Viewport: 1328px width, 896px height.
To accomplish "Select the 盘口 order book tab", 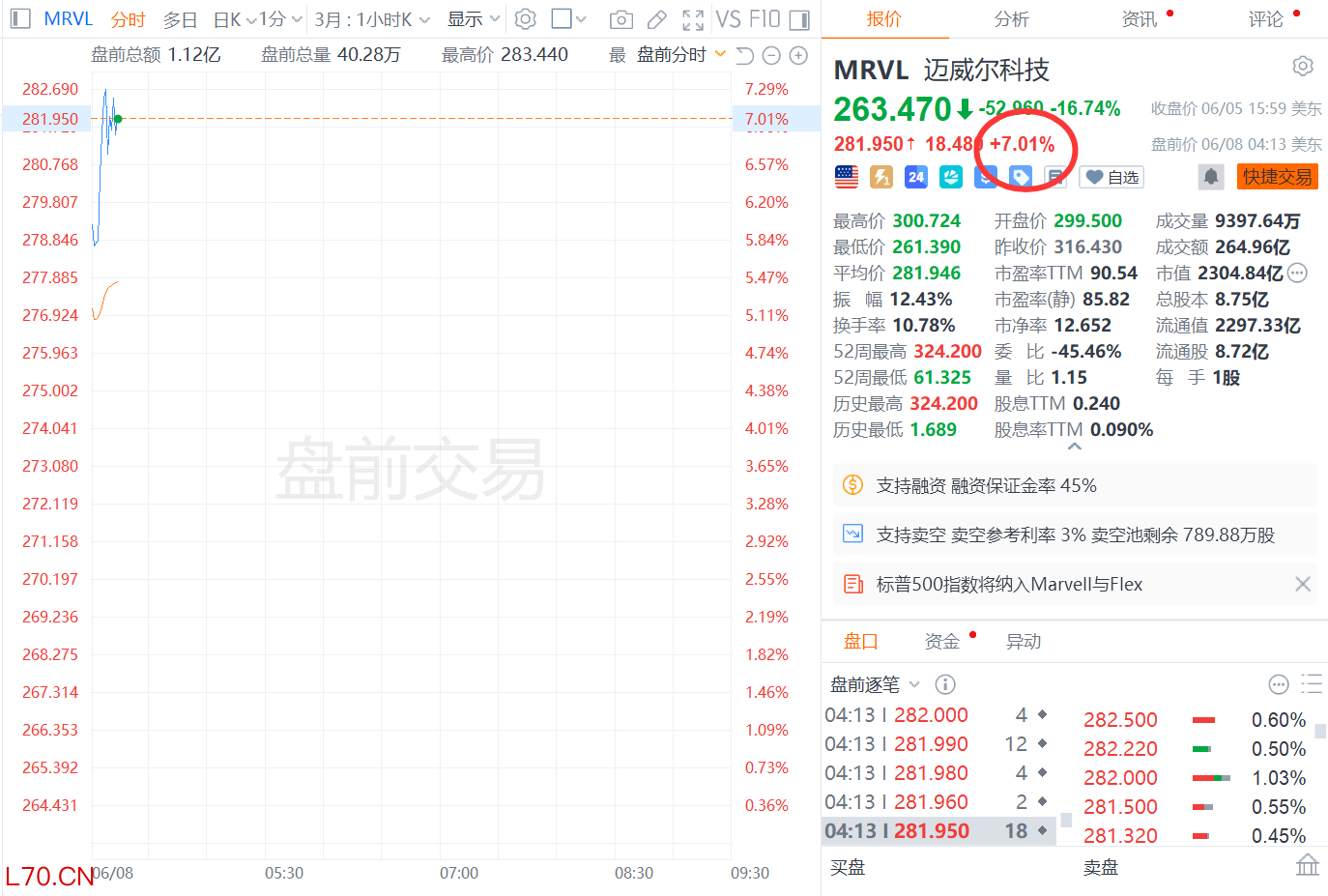I will coord(860,641).
